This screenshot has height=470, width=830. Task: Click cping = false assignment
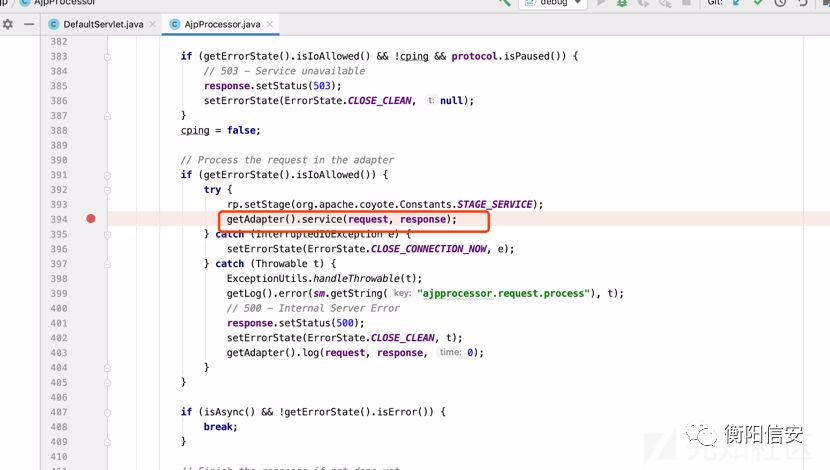click(220, 130)
